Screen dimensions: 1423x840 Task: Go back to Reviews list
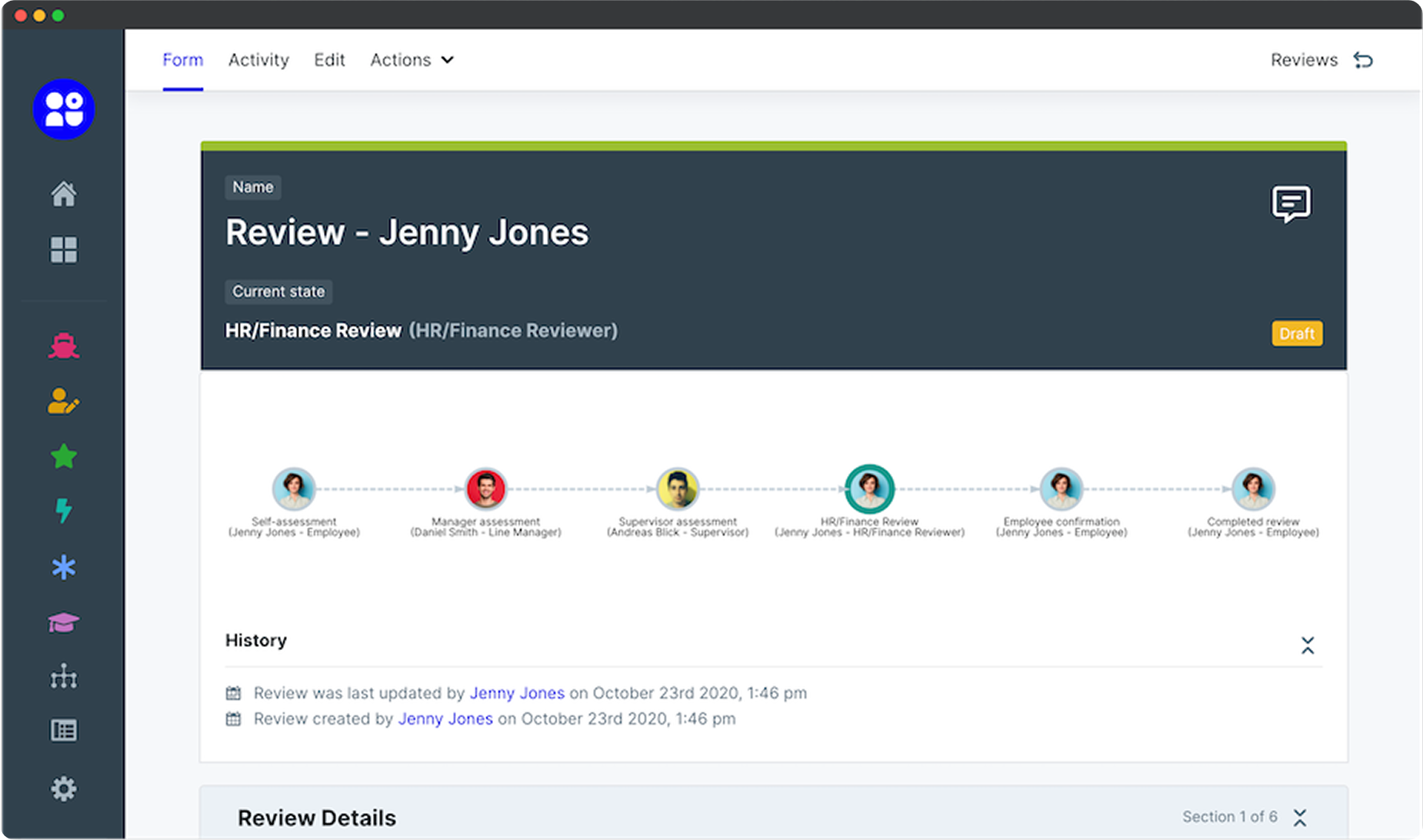coord(1321,60)
